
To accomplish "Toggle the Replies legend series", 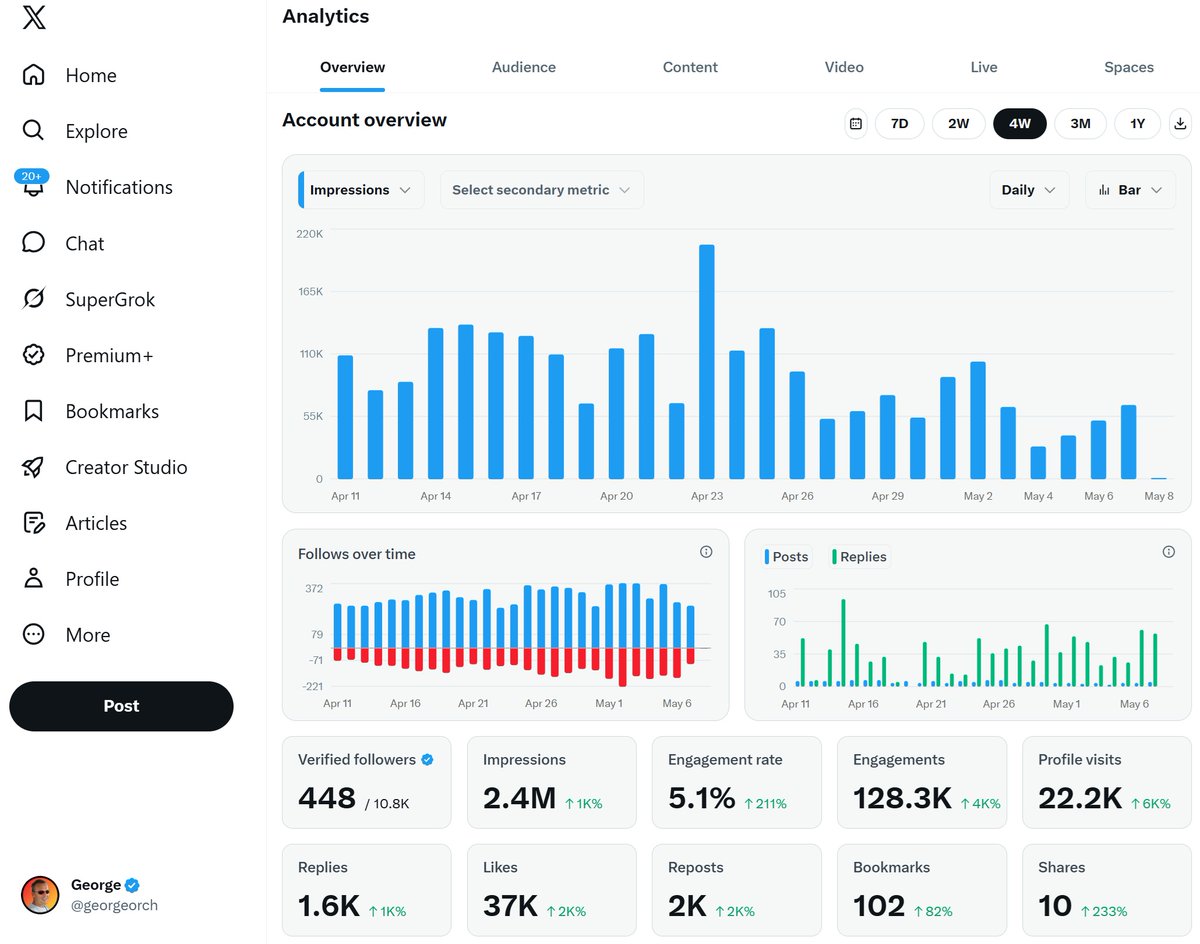I will [859, 557].
